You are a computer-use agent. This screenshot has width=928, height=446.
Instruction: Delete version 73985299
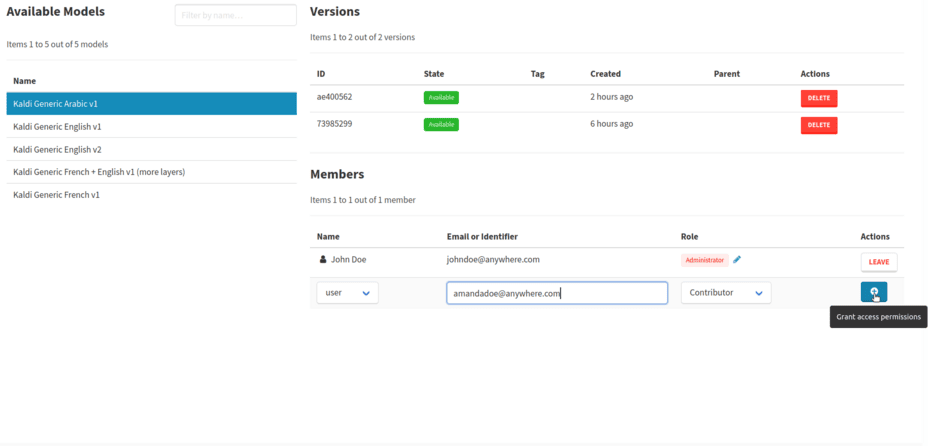click(x=818, y=125)
